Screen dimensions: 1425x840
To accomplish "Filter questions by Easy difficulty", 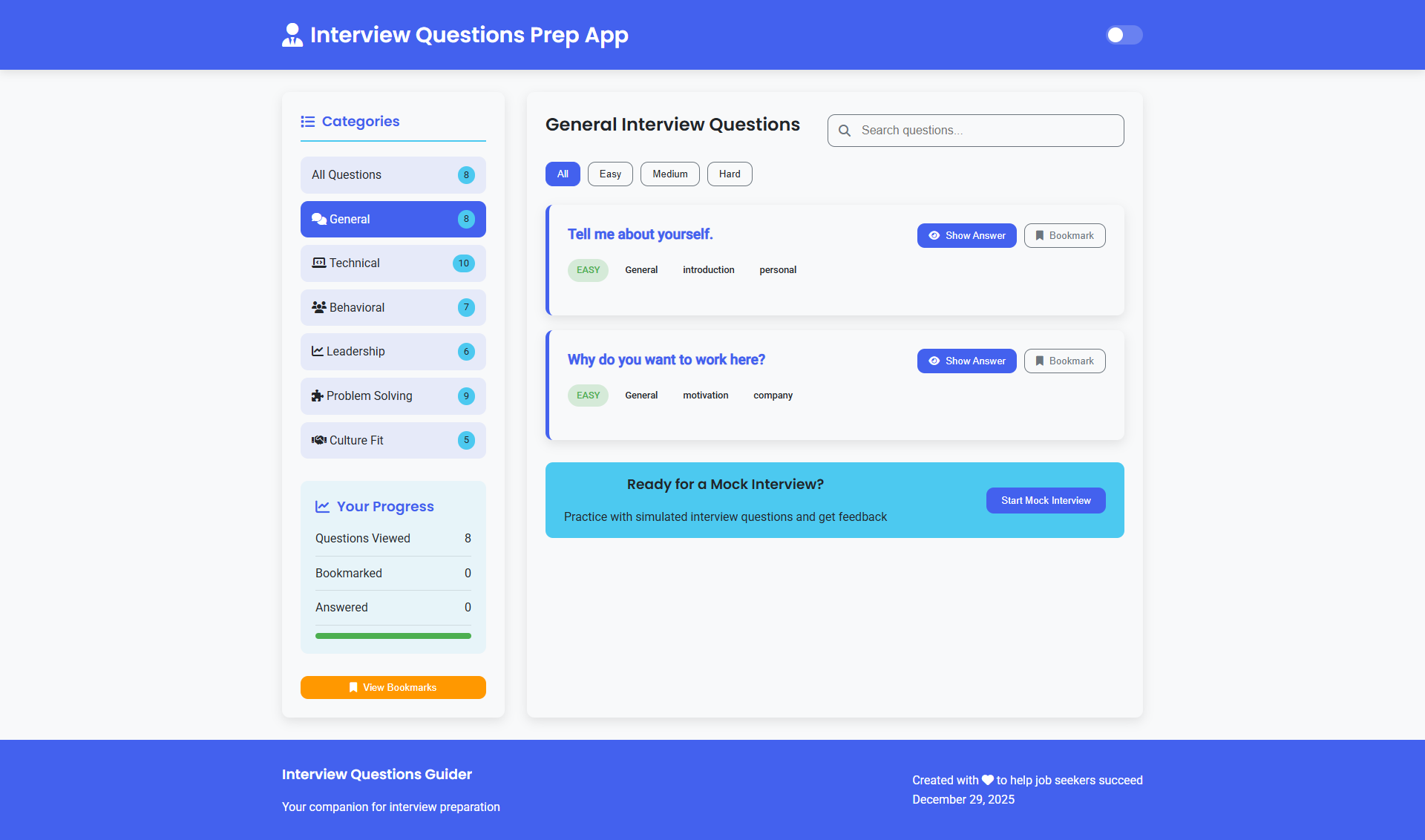I will (610, 174).
